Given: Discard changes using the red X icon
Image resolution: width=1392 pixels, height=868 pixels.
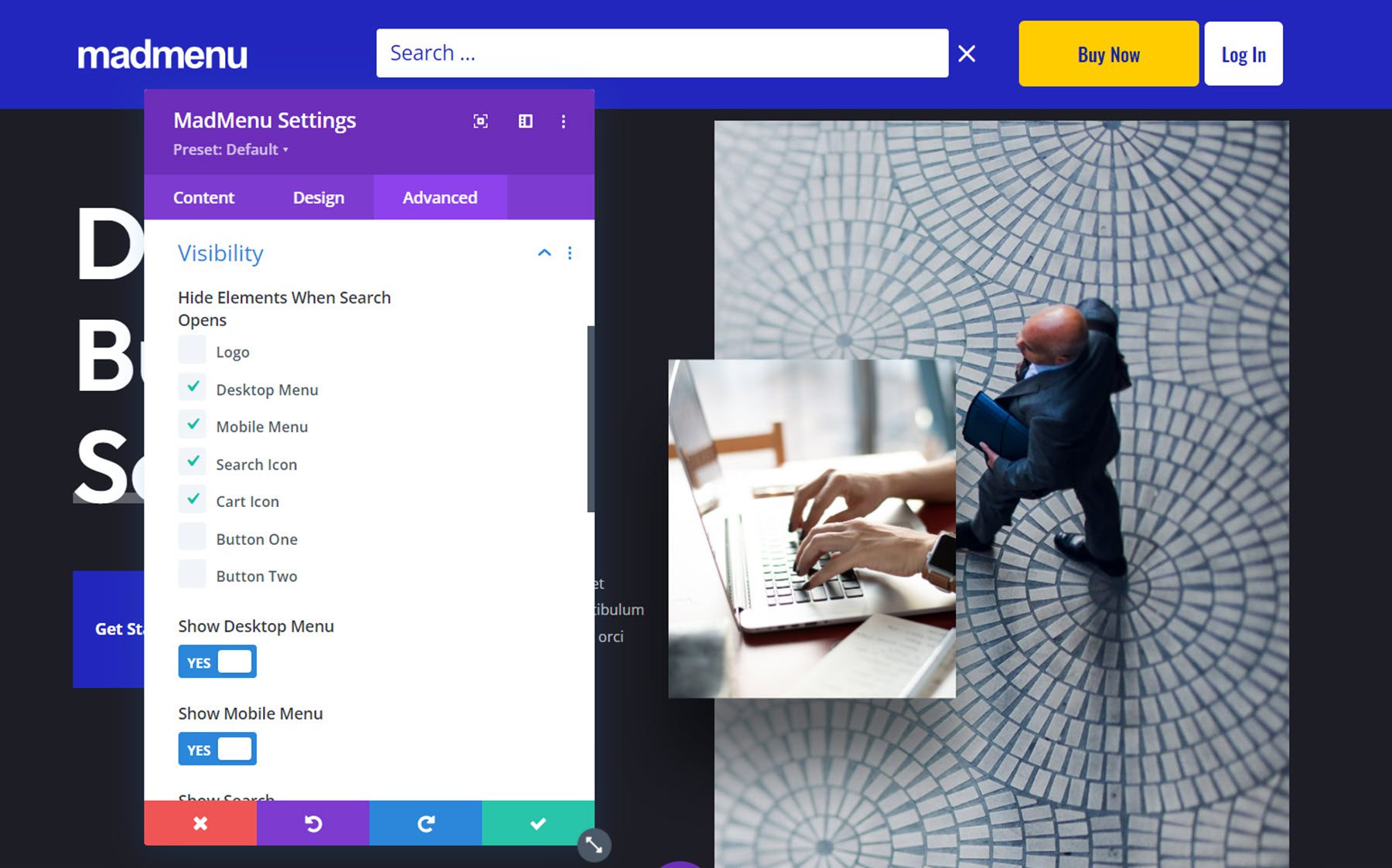Looking at the screenshot, I should click(200, 823).
